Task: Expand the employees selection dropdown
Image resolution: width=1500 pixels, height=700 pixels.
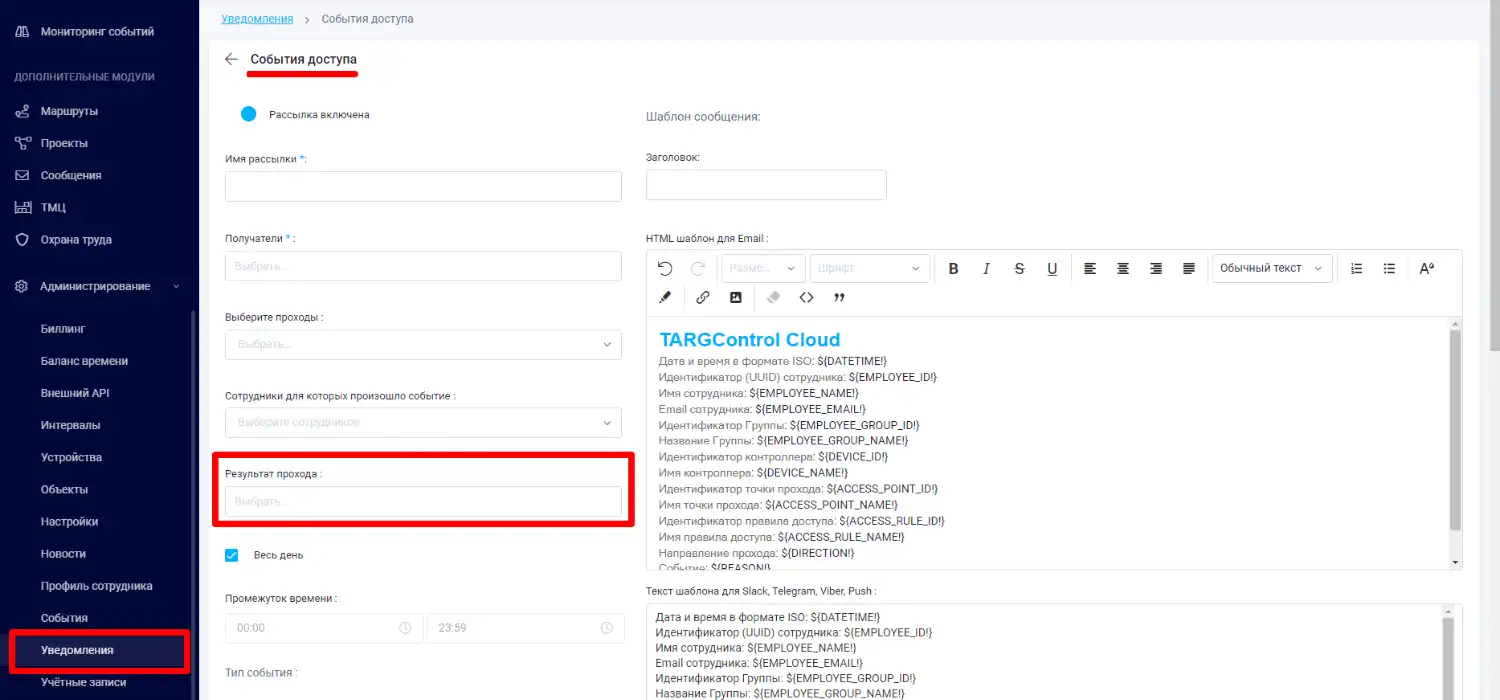Action: 423,422
